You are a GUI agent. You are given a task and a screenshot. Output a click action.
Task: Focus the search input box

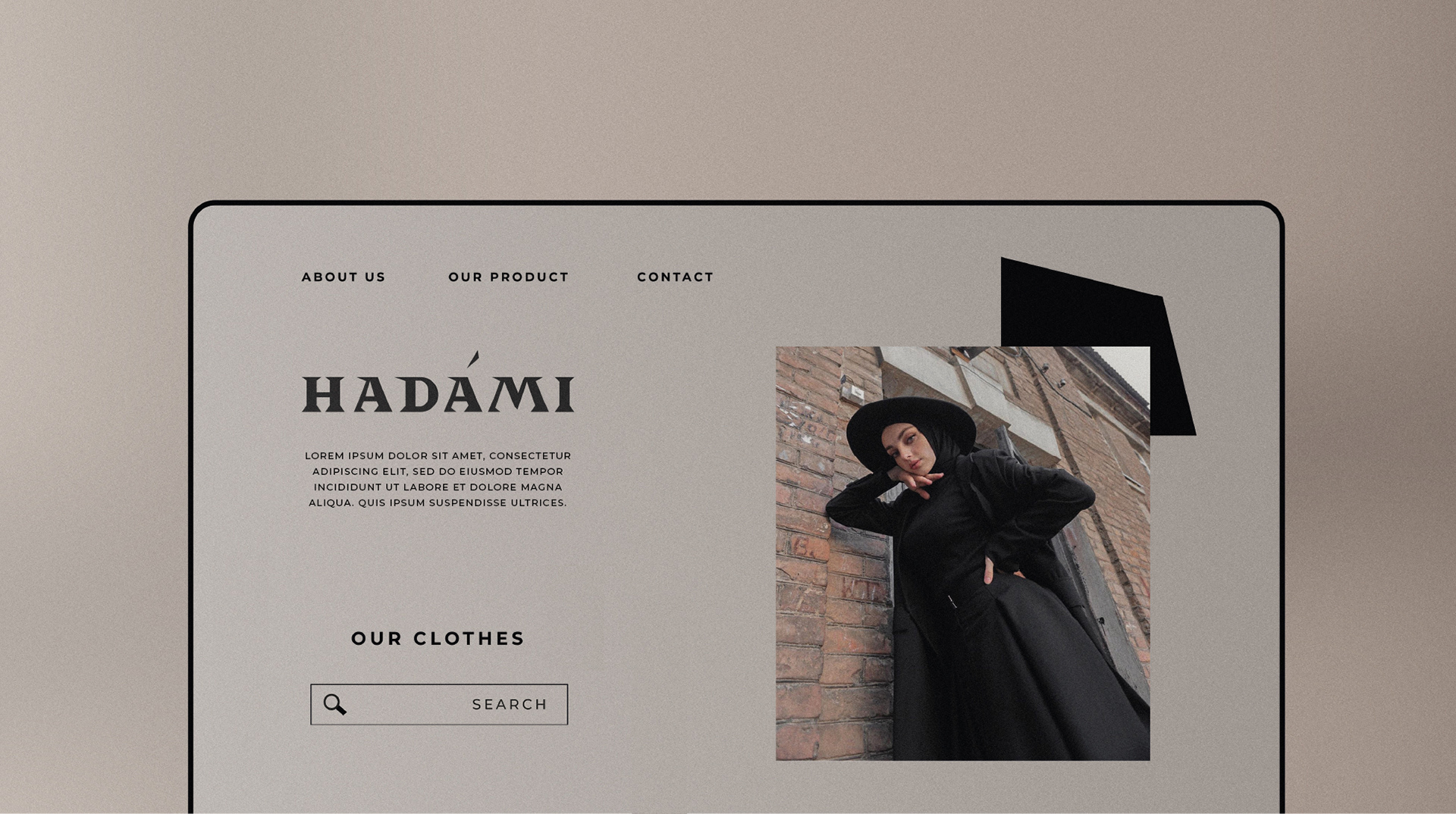click(x=439, y=704)
